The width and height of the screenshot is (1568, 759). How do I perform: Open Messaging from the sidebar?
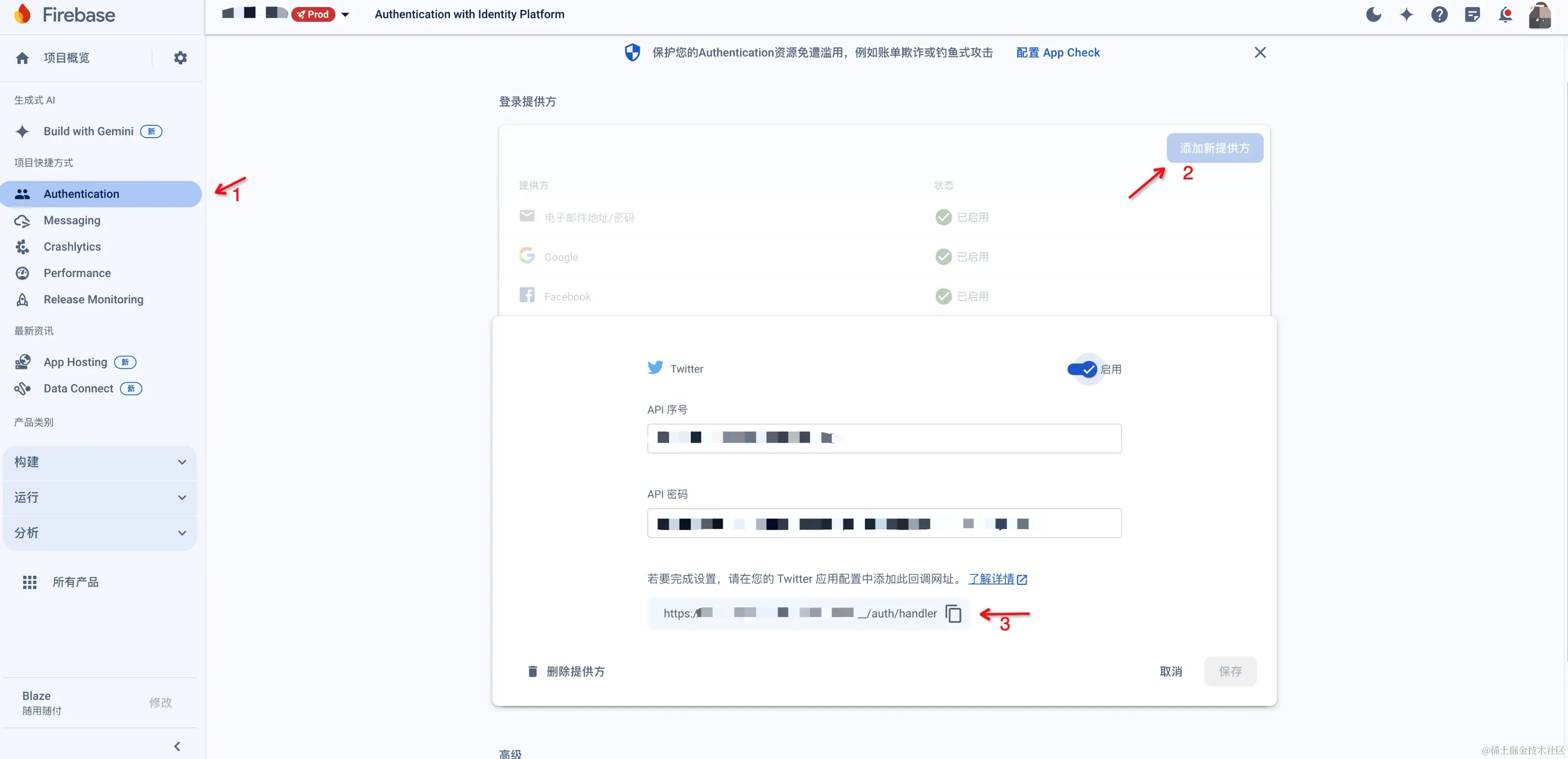(72, 220)
